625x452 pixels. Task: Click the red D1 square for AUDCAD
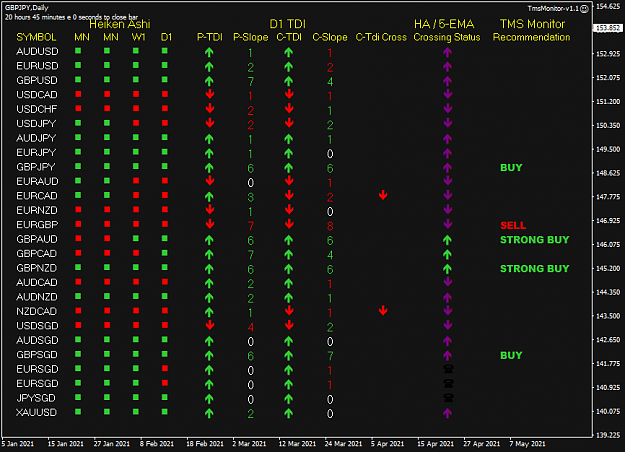tap(165, 282)
